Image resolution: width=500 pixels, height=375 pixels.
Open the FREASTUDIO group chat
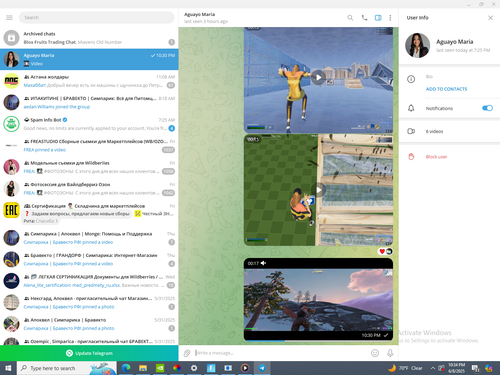(x=89, y=146)
